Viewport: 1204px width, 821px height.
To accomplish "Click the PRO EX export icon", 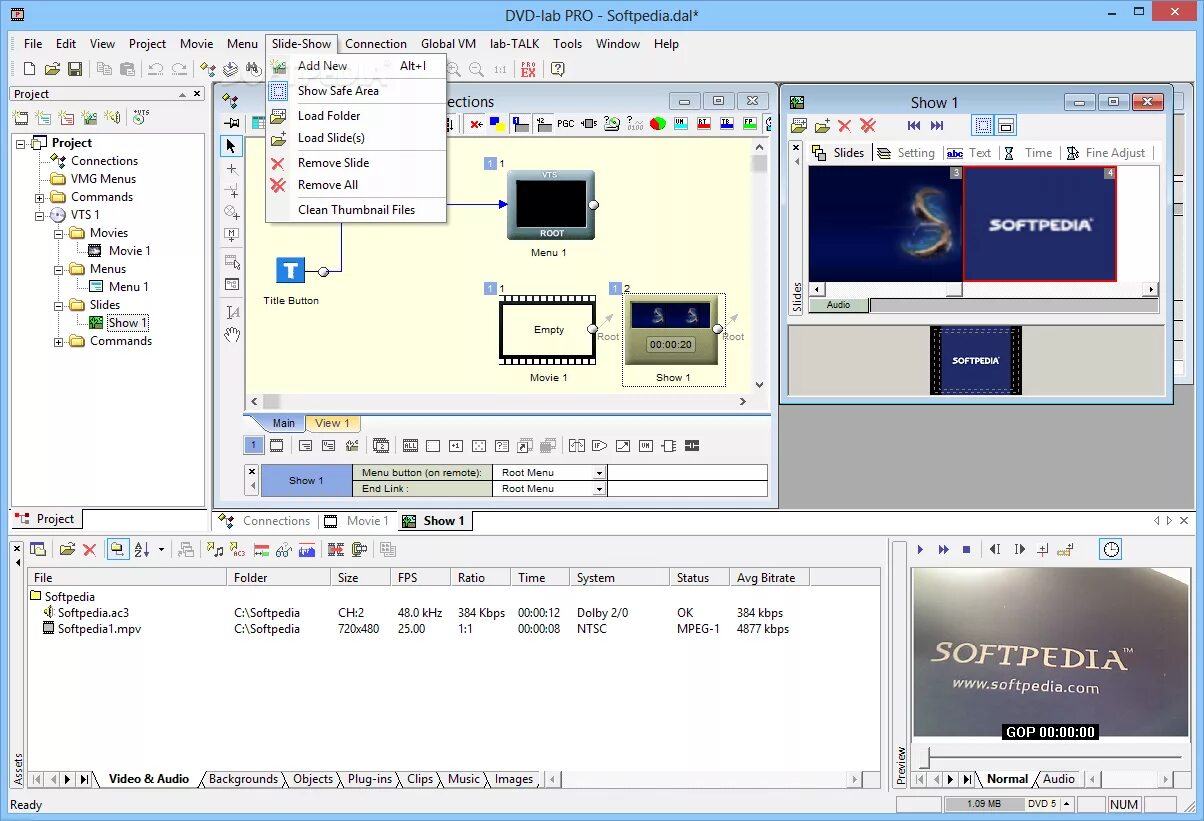I will point(528,69).
